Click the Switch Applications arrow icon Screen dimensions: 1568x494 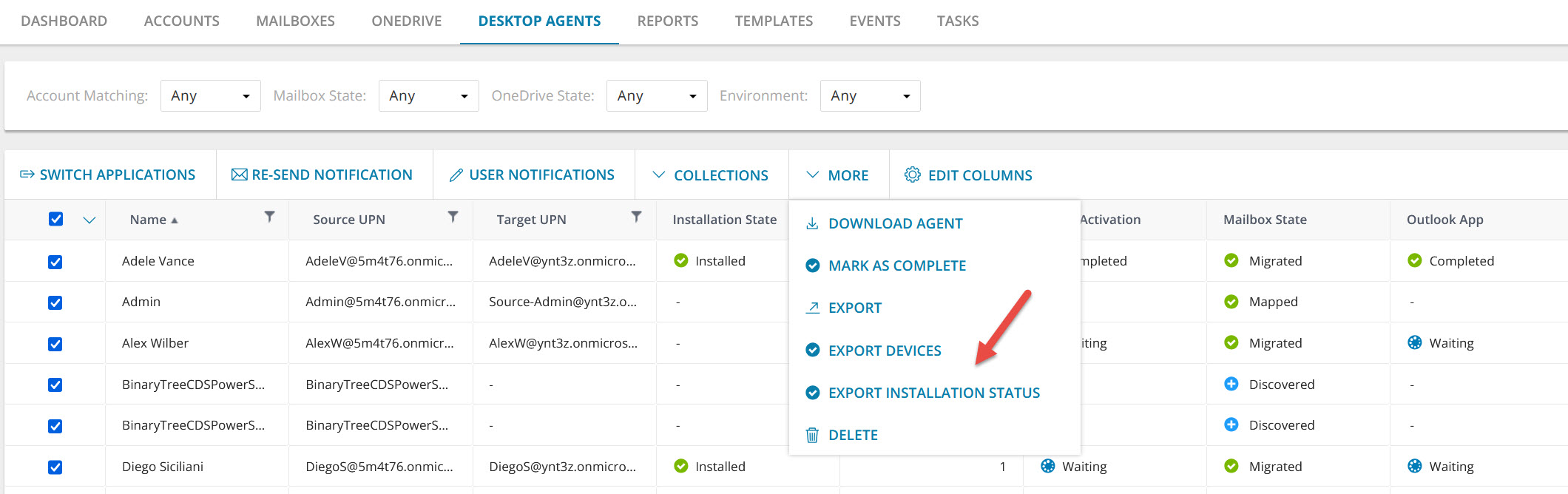(x=27, y=175)
